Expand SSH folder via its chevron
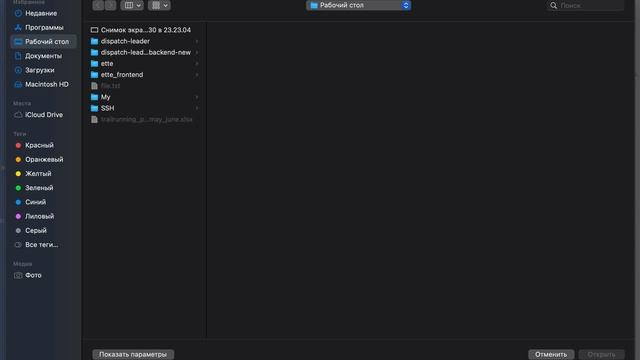640x360 pixels. 197,108
